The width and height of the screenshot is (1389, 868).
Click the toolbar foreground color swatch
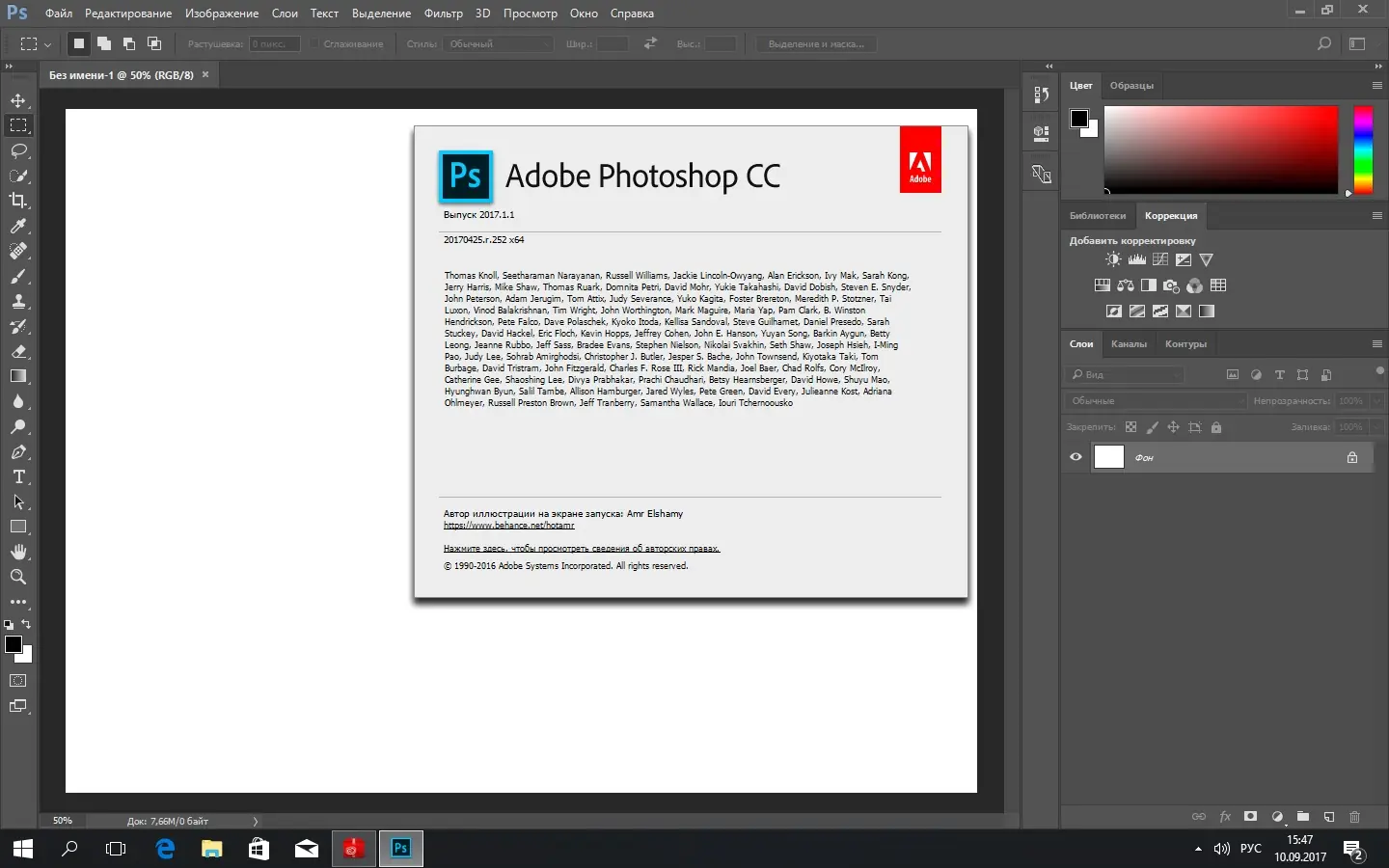14,644
